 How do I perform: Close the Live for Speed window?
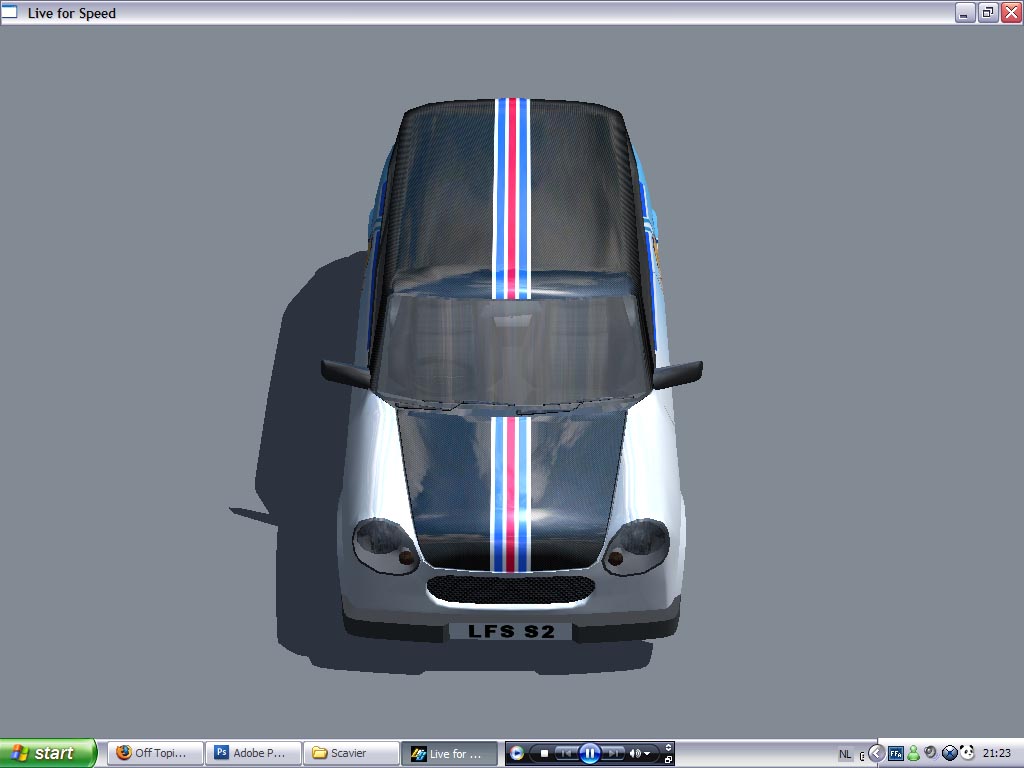point(1011,12)
